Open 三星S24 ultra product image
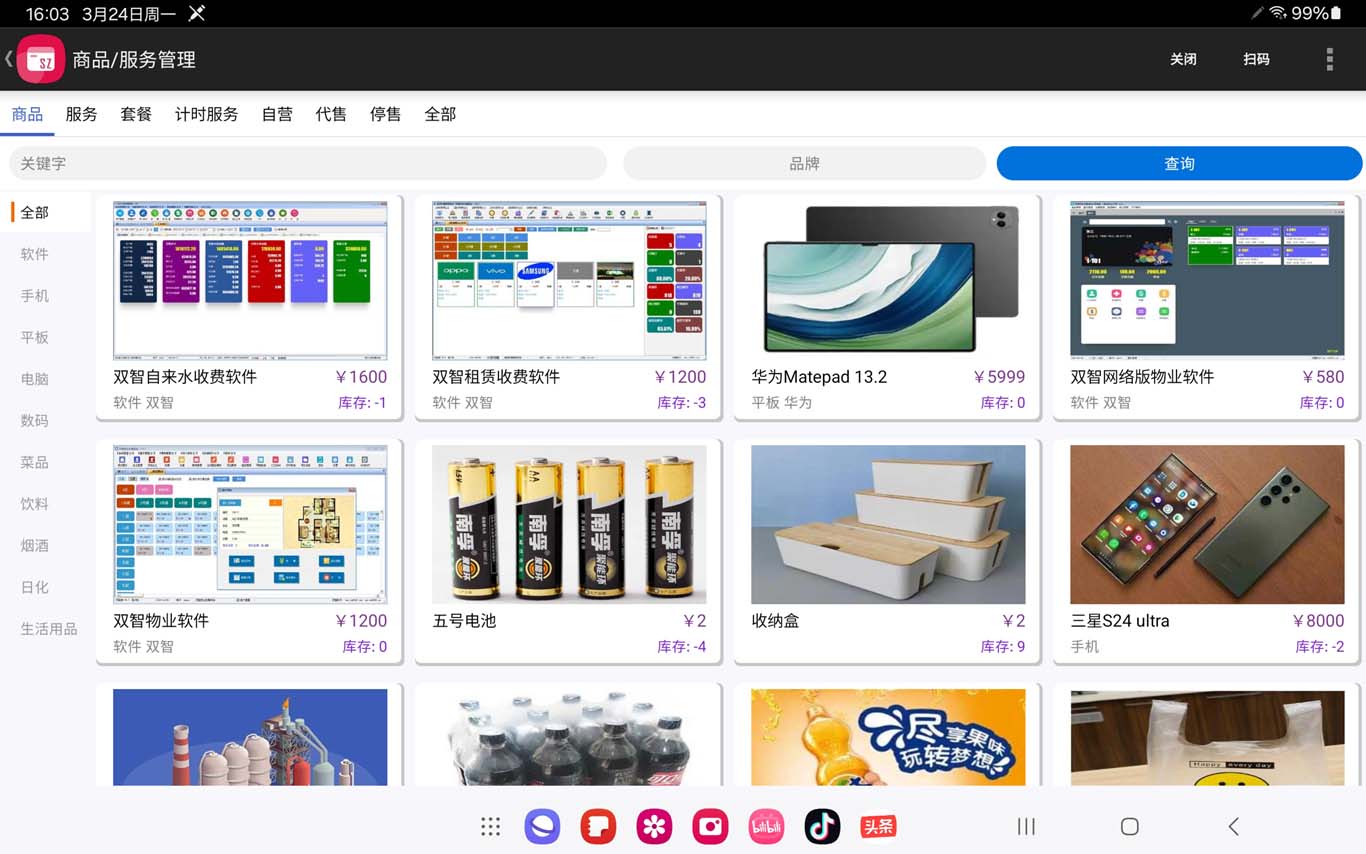Screen dimensions: 1366x854 coord(1207,524)
